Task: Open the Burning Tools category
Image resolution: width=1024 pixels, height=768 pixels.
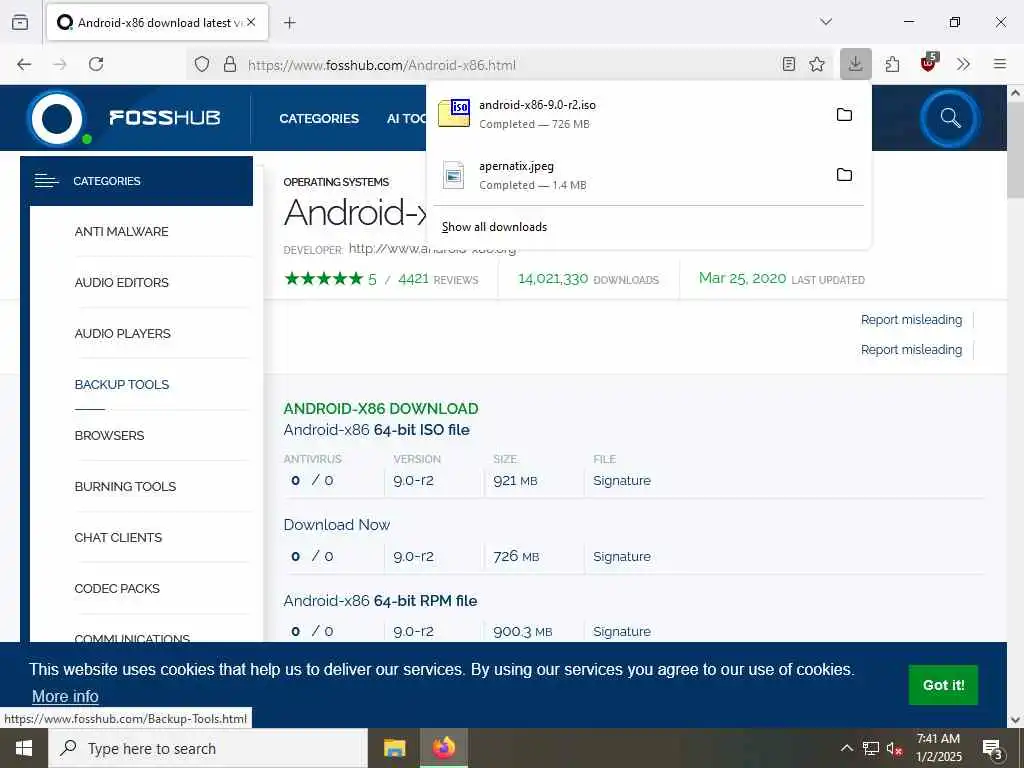Action: (125, 486)
